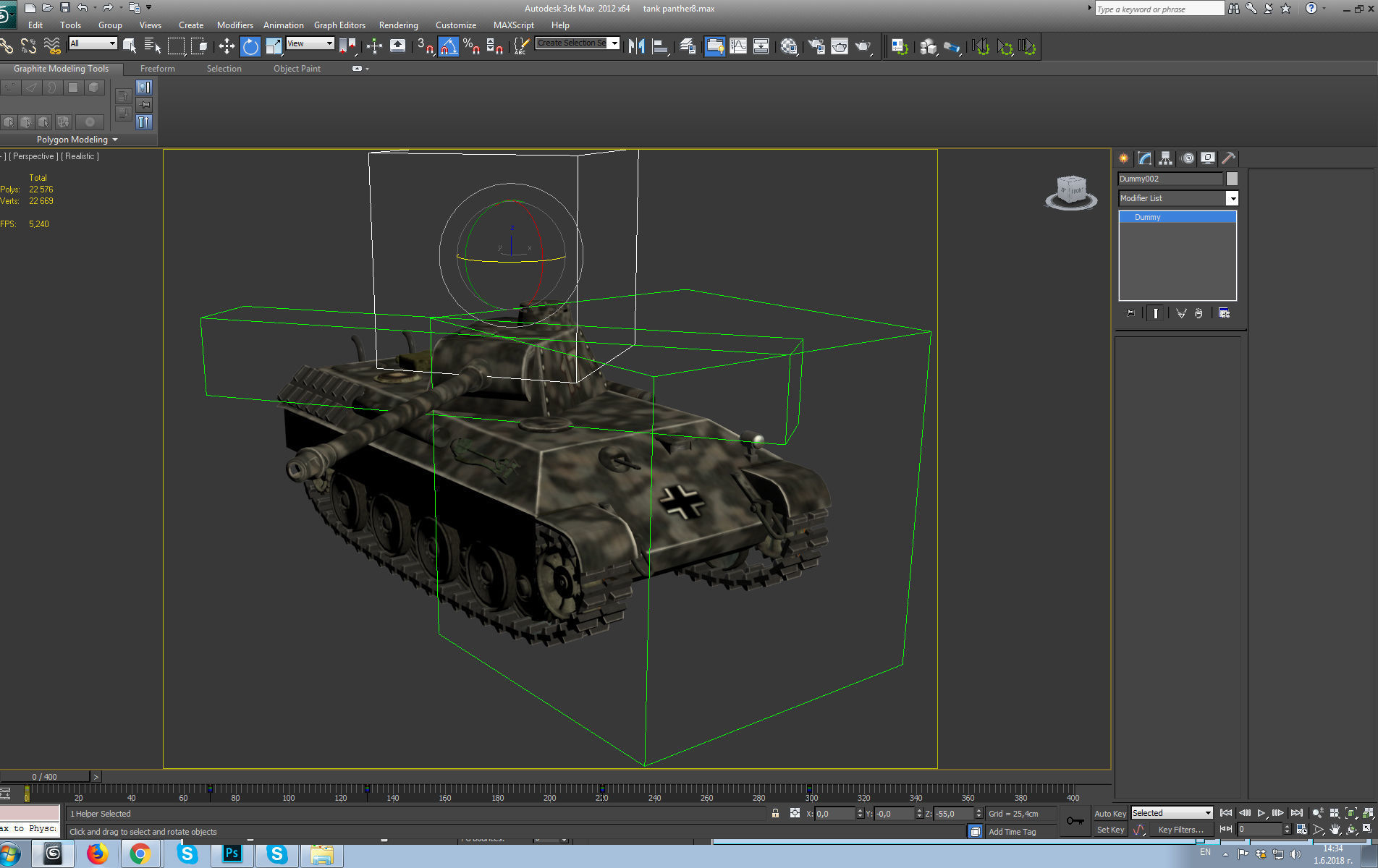Click the Key Filters button
Image resolution: width=1378 pixels, height=868 pixels.
1180,830
